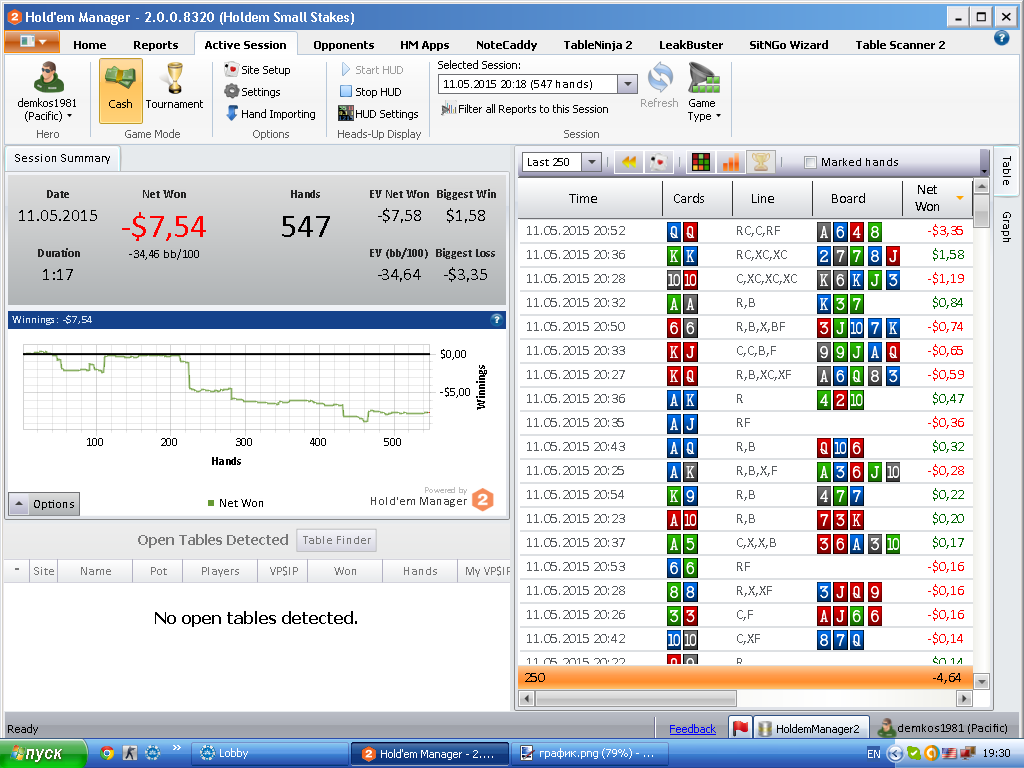The image size is (1024, 768).
Task: Open the Lobby taskbar window
Action: click(x=268, y=754)
